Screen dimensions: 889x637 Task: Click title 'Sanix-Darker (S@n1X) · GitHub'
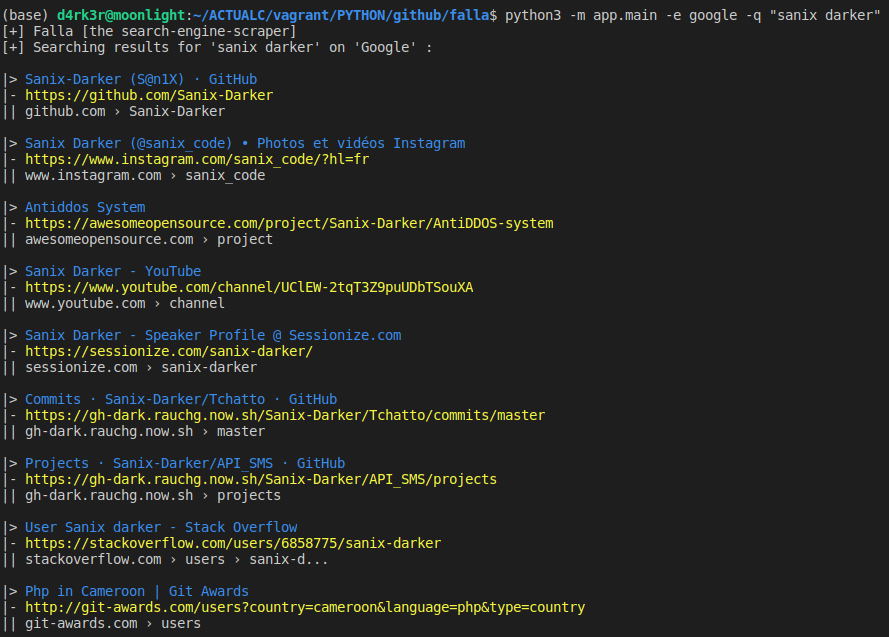tap(141, 79)
